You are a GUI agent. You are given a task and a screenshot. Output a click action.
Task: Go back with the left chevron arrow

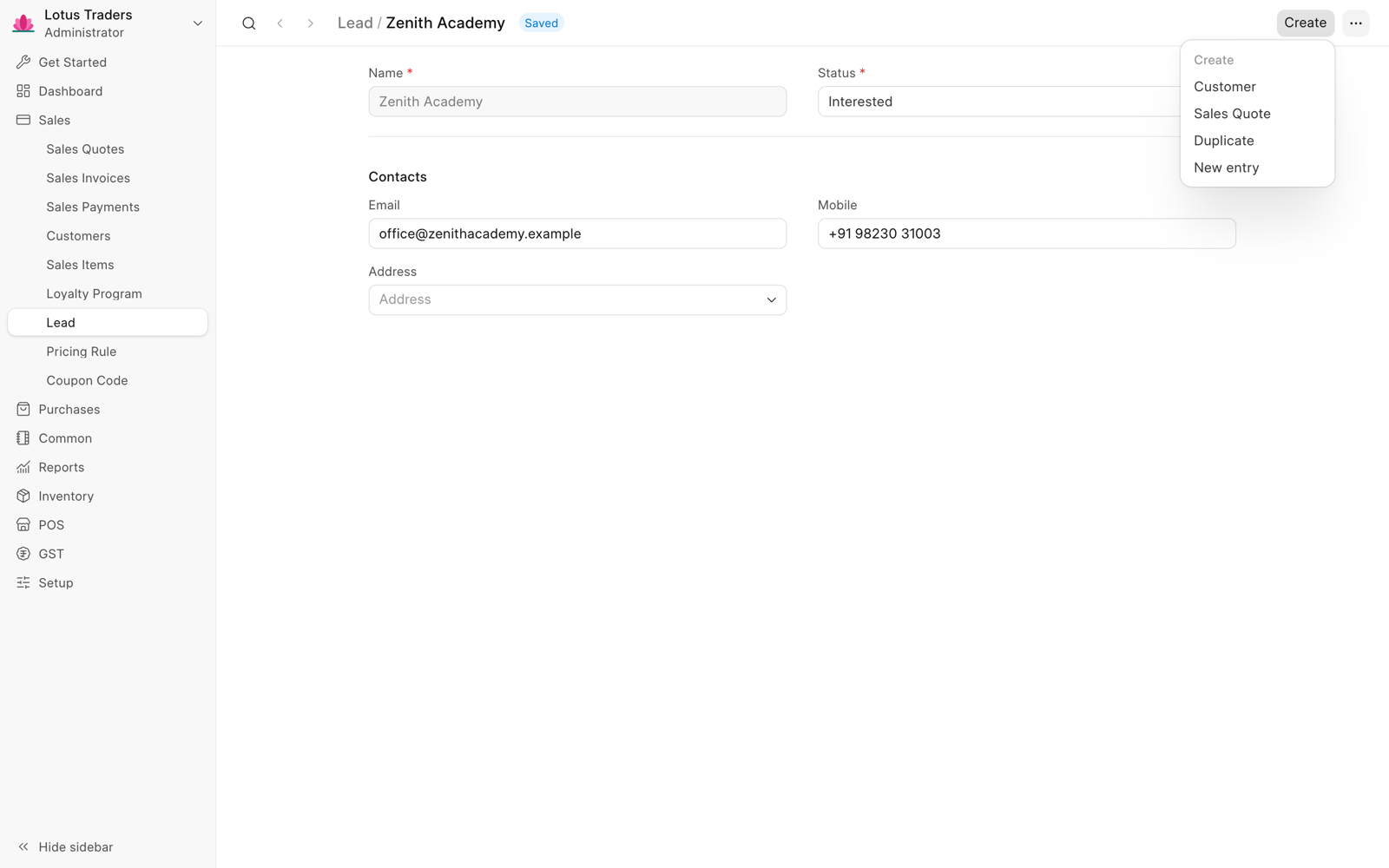280,23
